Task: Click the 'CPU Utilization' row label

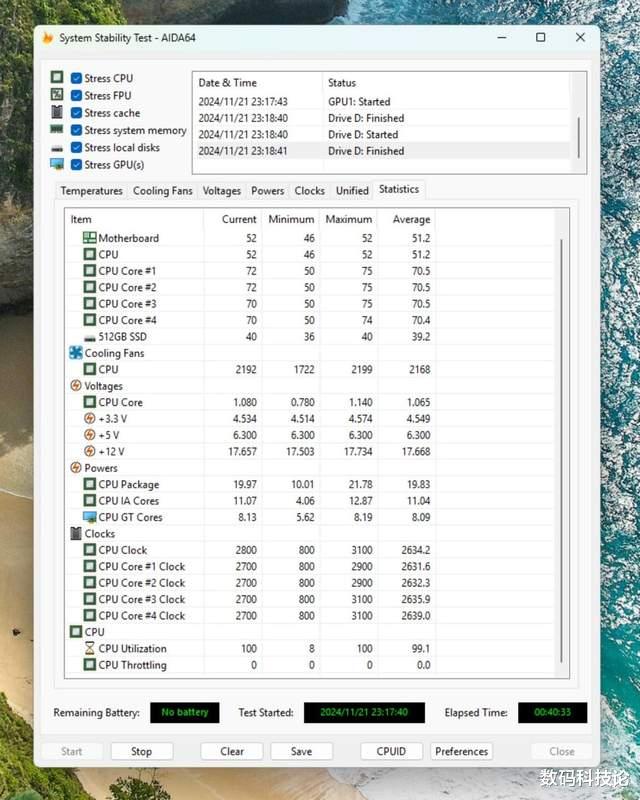Action: (x=132, y=648)
